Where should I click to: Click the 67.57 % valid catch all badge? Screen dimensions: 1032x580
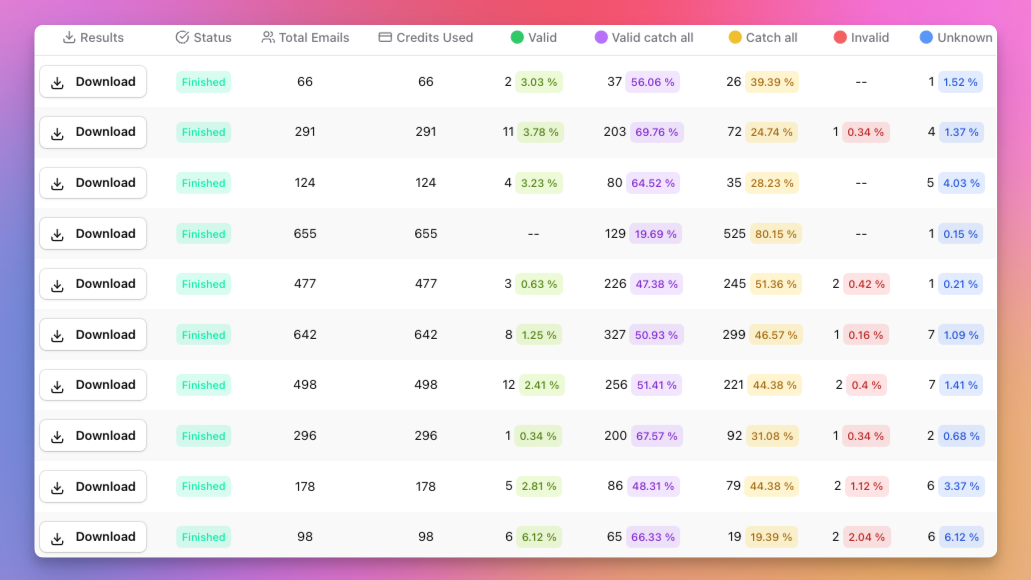(x=656, y=436)
